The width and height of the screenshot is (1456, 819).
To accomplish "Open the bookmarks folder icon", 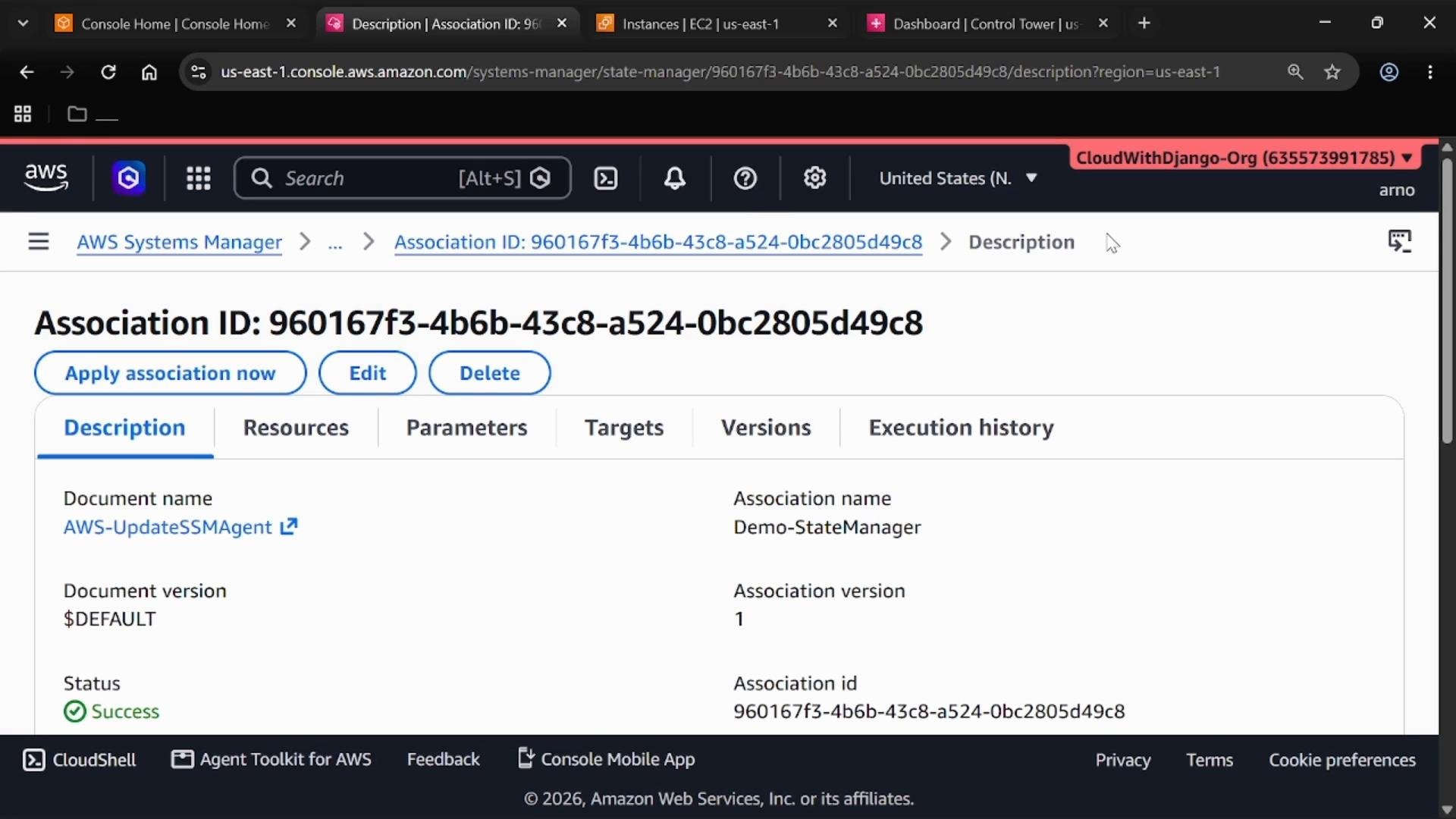I will (77, 114).
